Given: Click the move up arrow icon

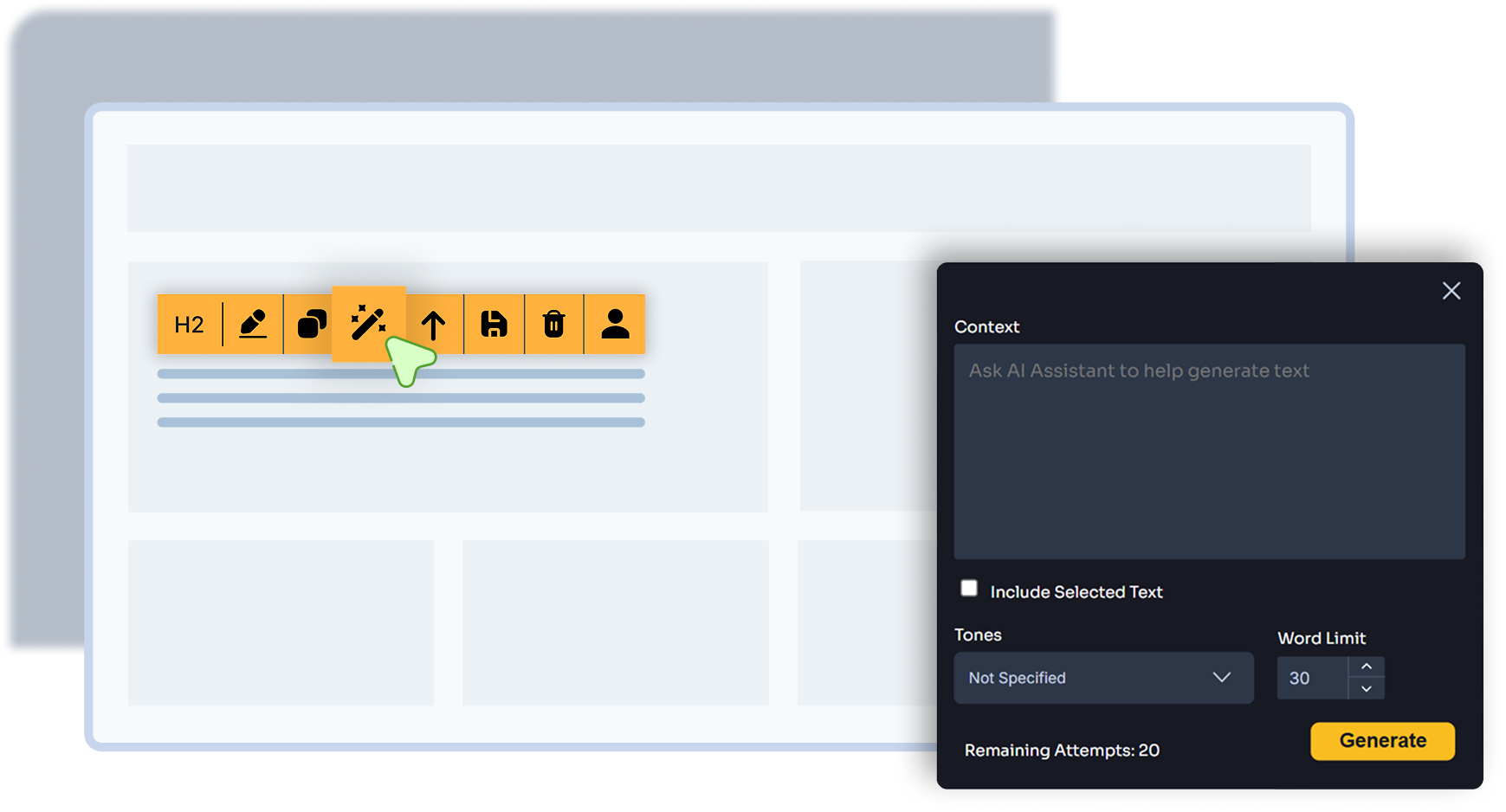Looking at the screenshot, I should click(435, 325).
